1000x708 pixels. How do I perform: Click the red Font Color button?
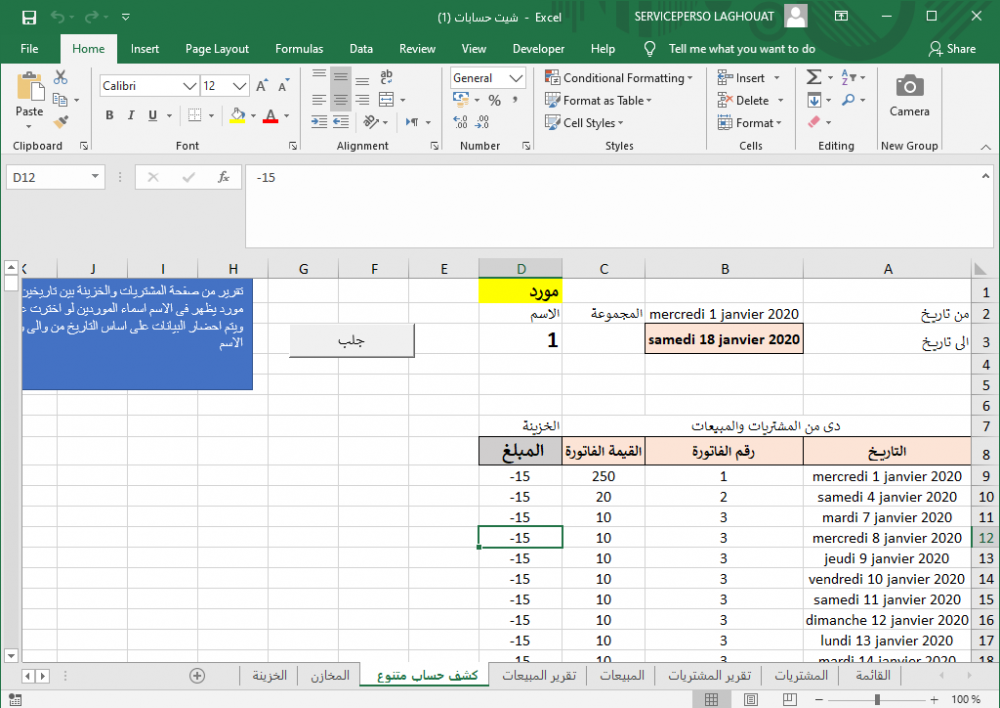[270, 115]
